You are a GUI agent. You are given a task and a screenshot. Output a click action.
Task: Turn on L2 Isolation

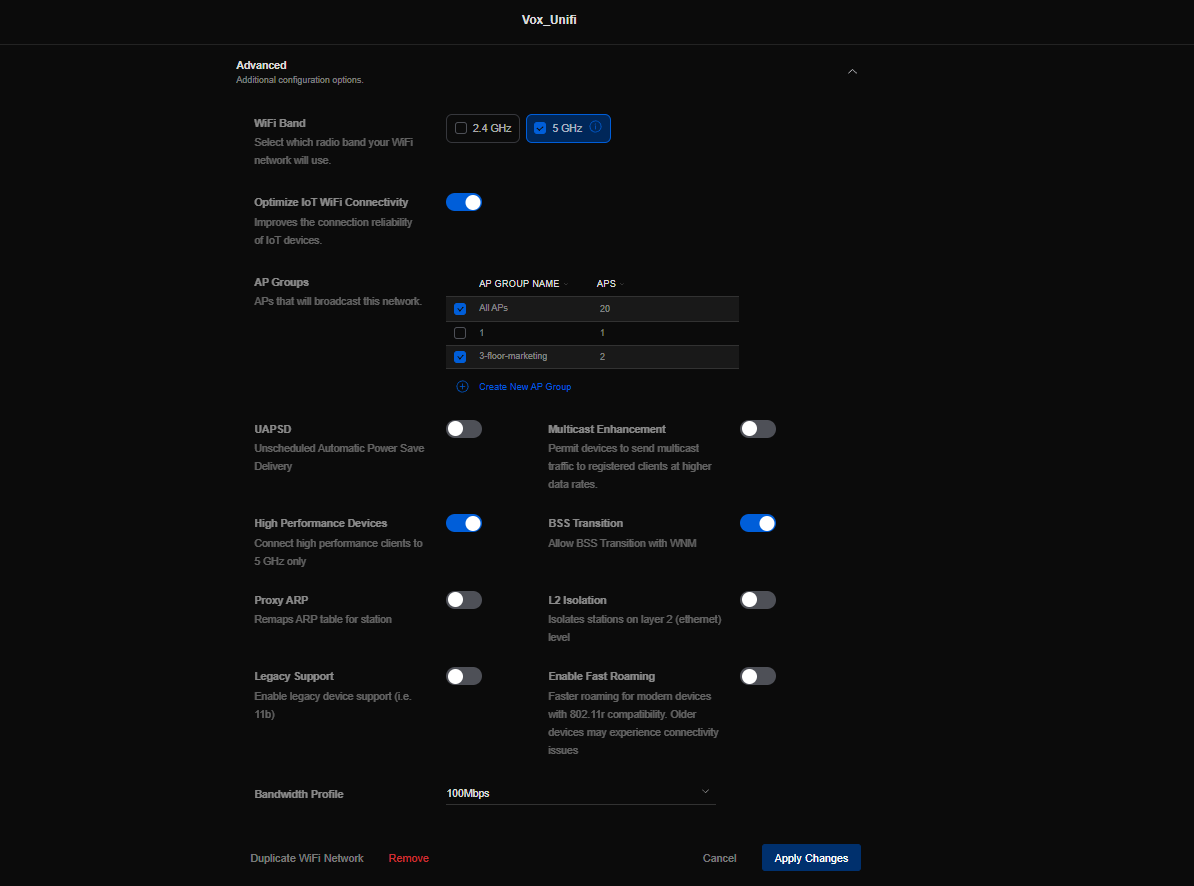point(757,600)
